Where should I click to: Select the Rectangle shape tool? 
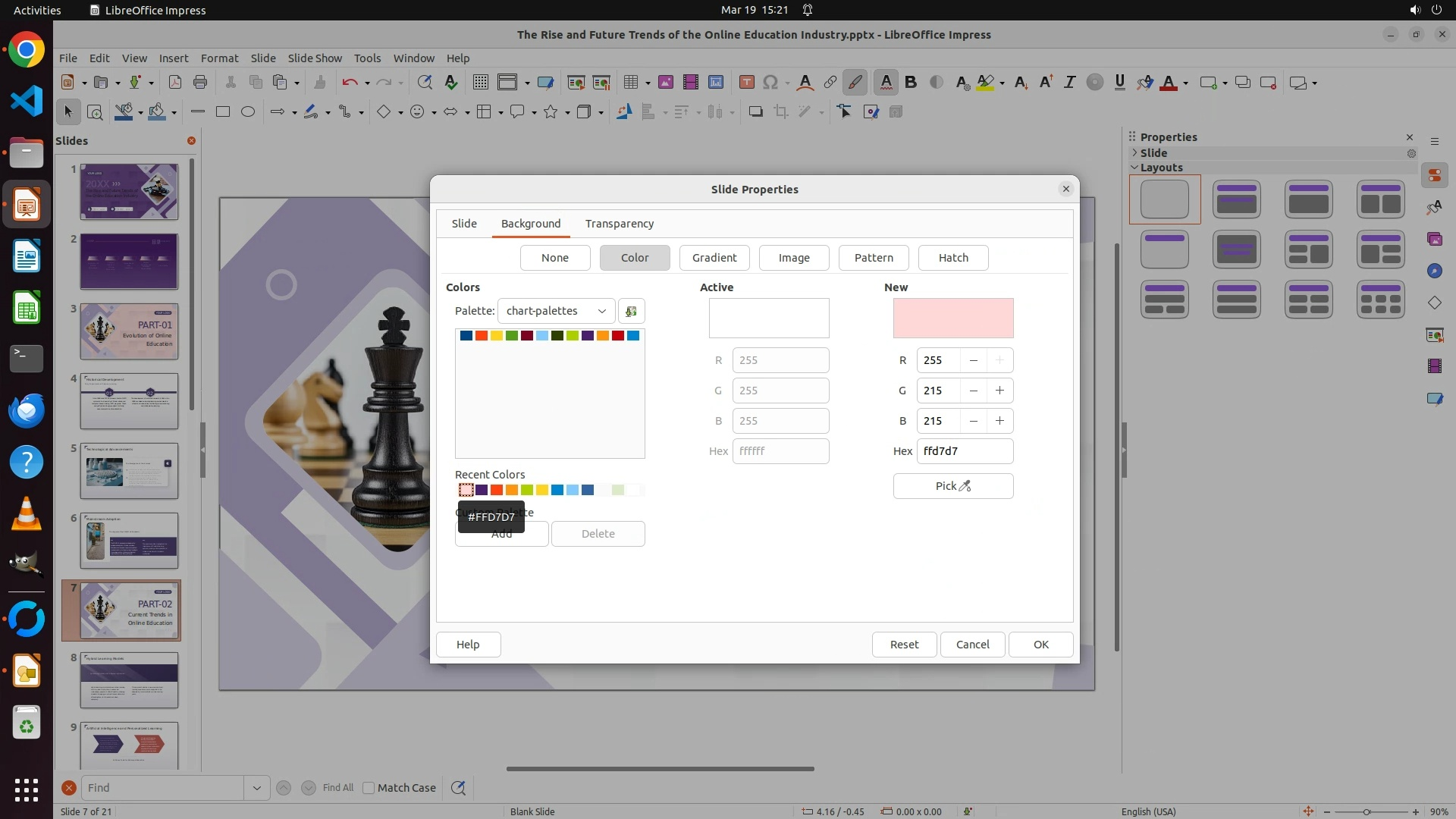pyautogui.click(x=222, y=111)
